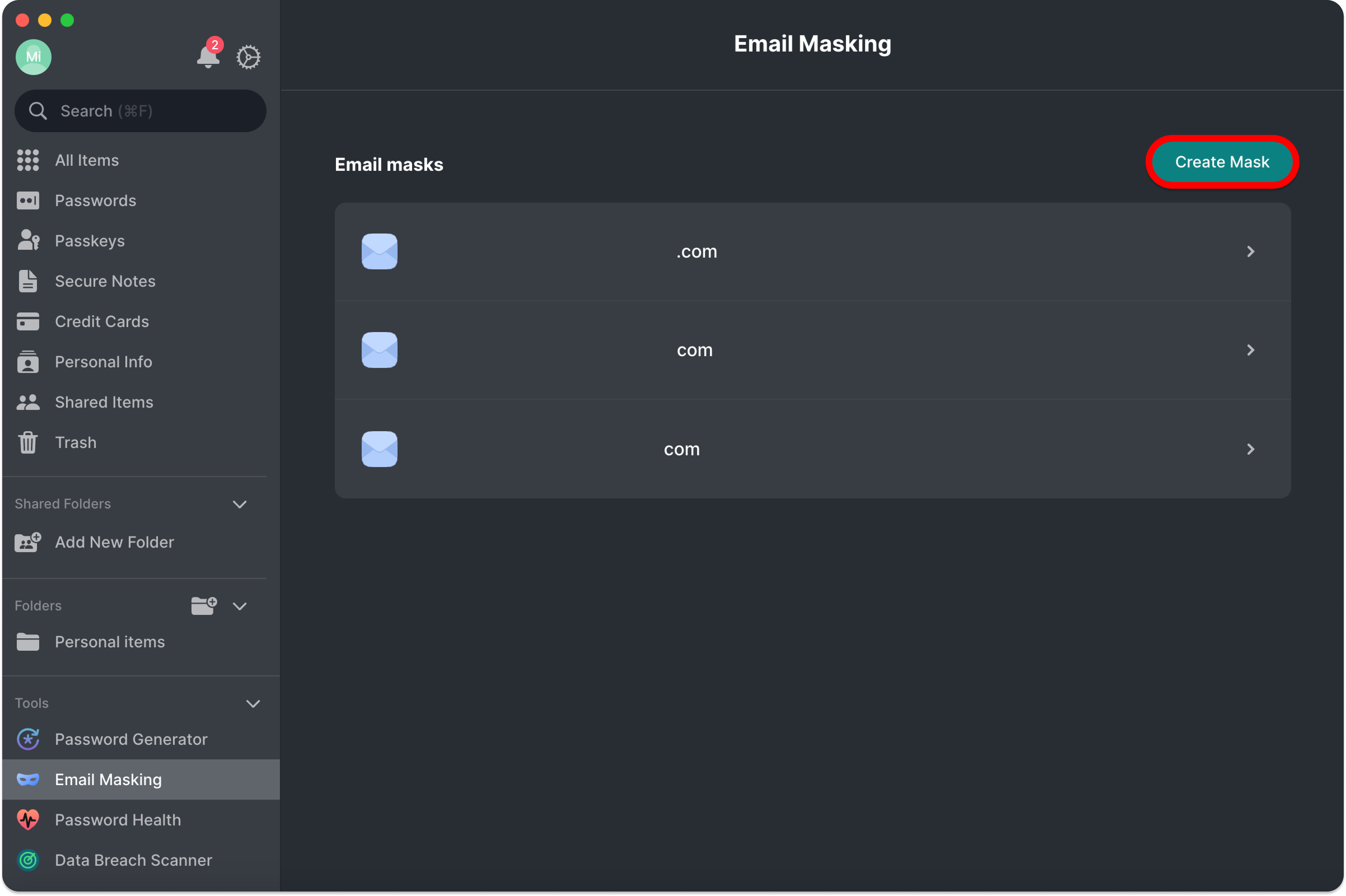The width and height of the screenshot is (1346, 896).
Task: Select the Shared Items category
Action: [103, 402]
